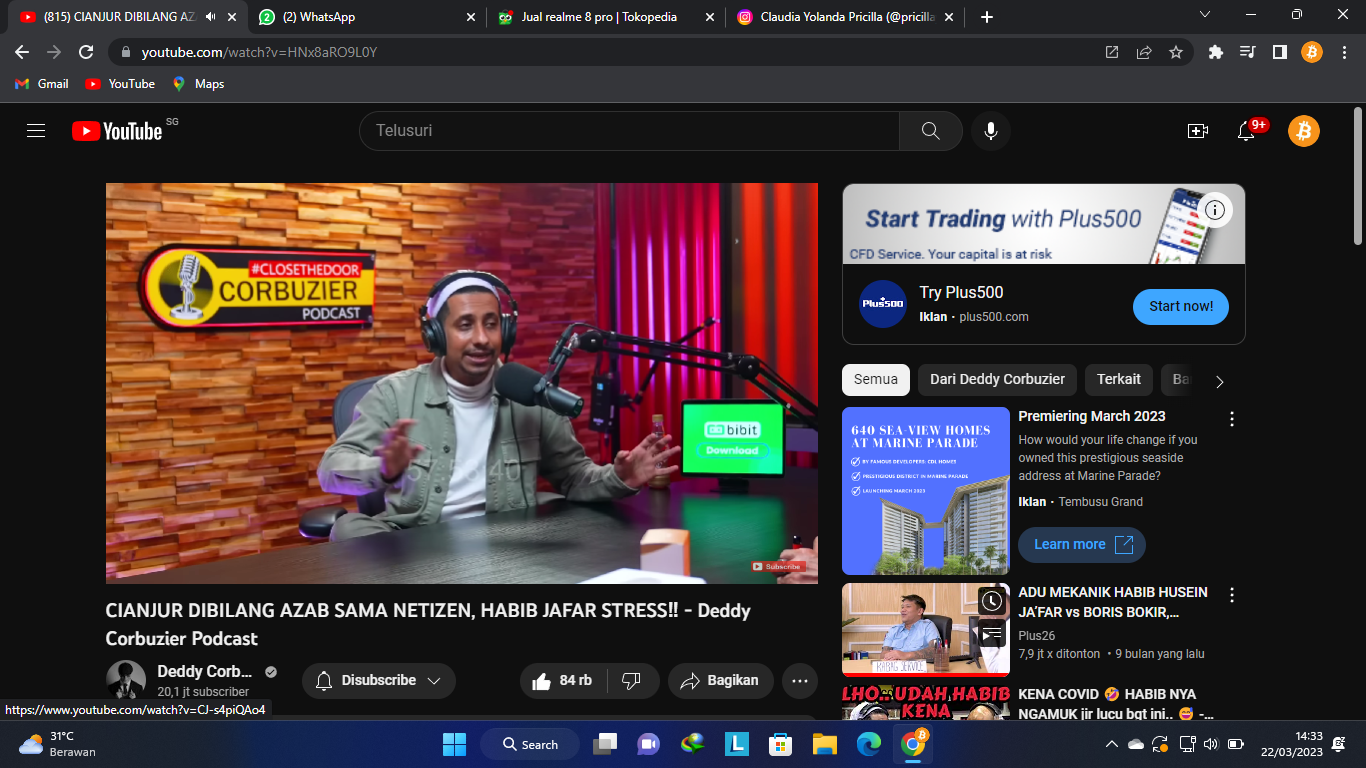This screenshot has height=768, width=1366.
Task: Click the video player frame
Action: tap(462, 383)
